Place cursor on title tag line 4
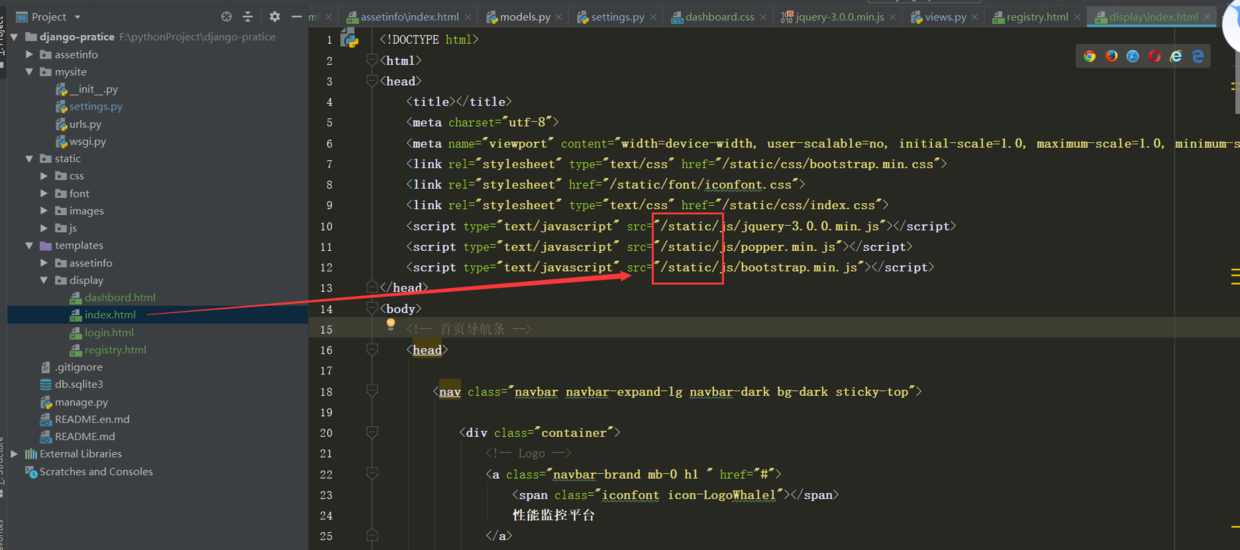 pos(459,102)
